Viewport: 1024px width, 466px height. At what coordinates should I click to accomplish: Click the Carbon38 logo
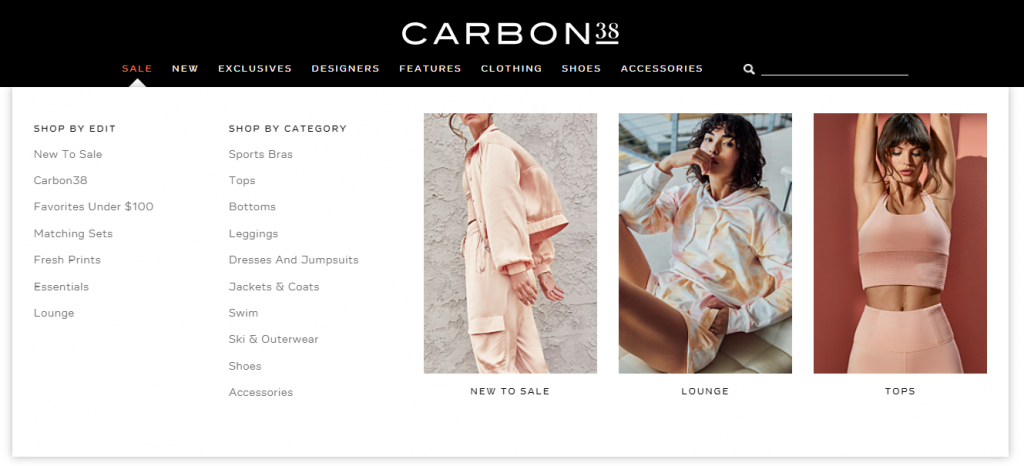[509, 34]
